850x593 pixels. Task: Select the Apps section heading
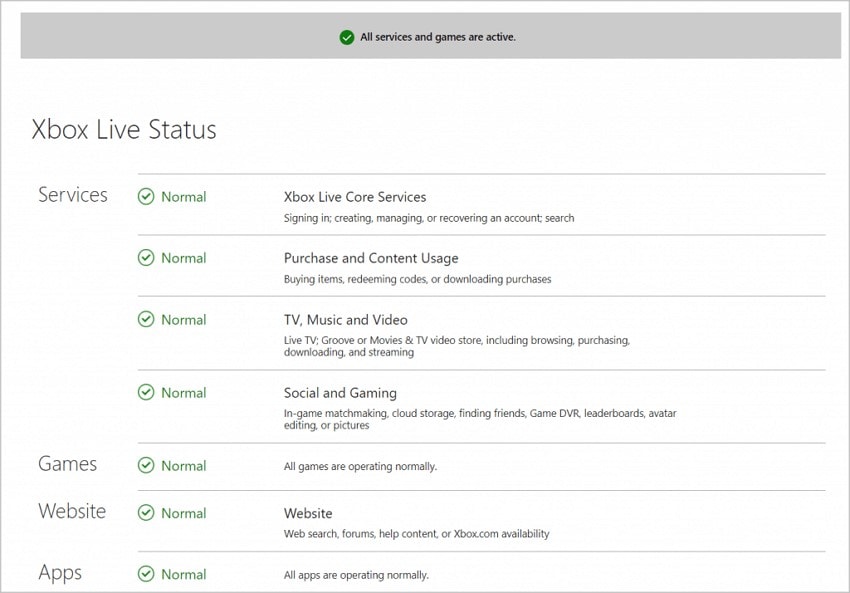[x=60, y=572]
